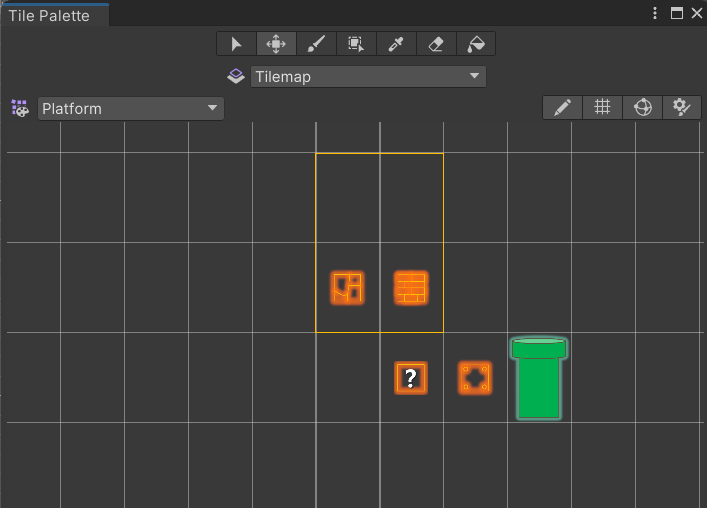Image resolution: width=707 pixels, height=508 pixels.
Task: Toggle the palette gizmos button
Action: pyautogui.click(x=643, y=107)
